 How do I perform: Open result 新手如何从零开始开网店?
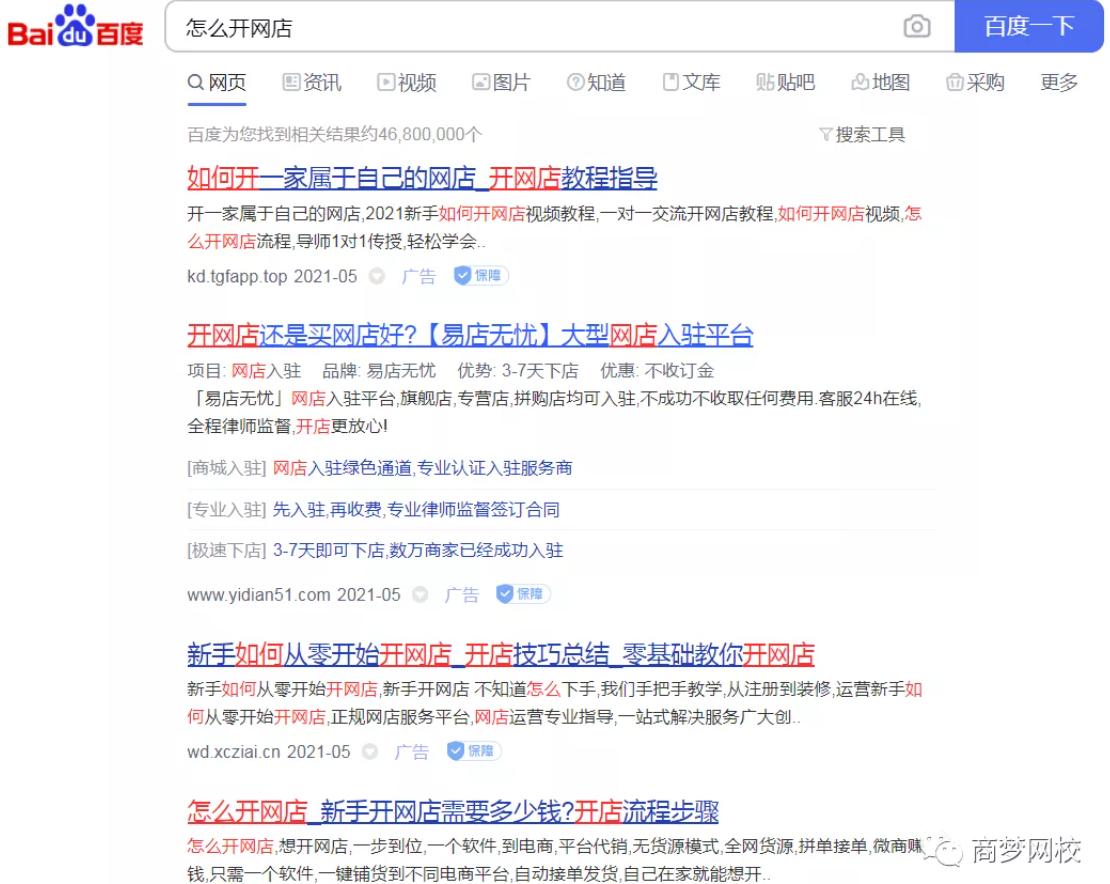coord(500,654)
